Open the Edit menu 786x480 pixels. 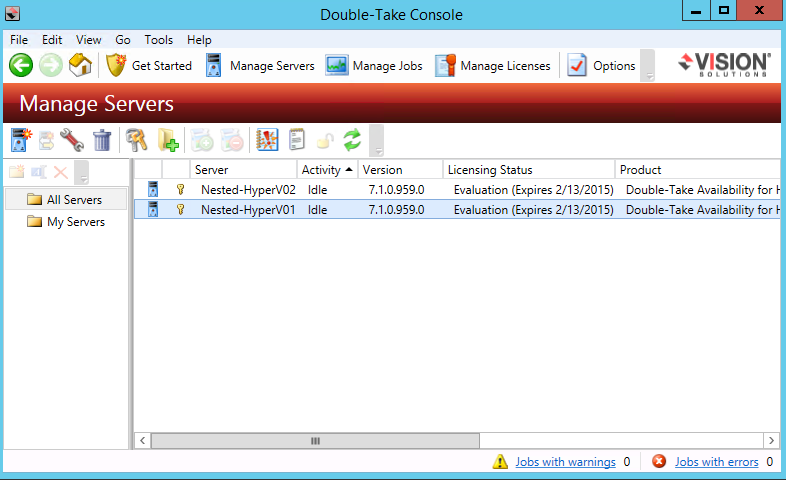[52, 40]
